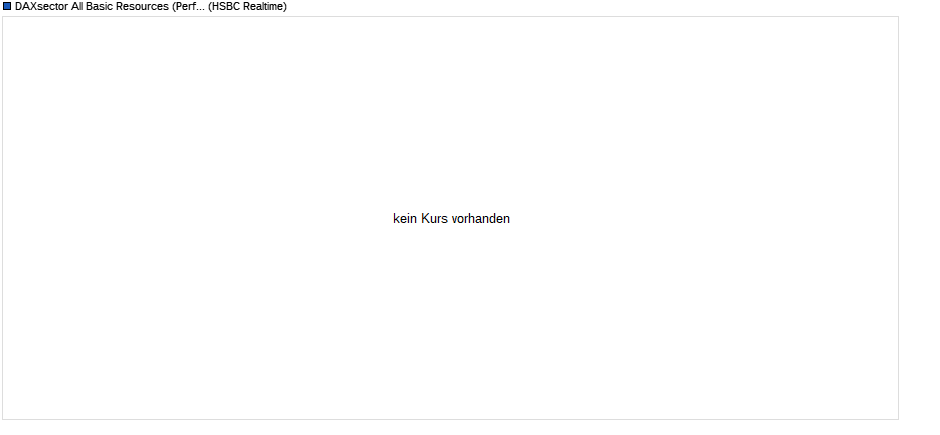
Task: Select the DAXsector All Basic Resources legend label
Action: (x=150, y=7)
